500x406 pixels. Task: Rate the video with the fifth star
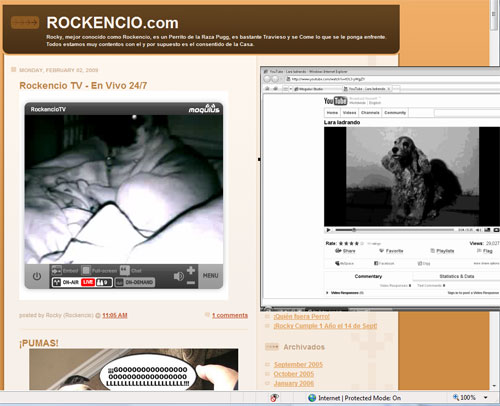point(362,243)
